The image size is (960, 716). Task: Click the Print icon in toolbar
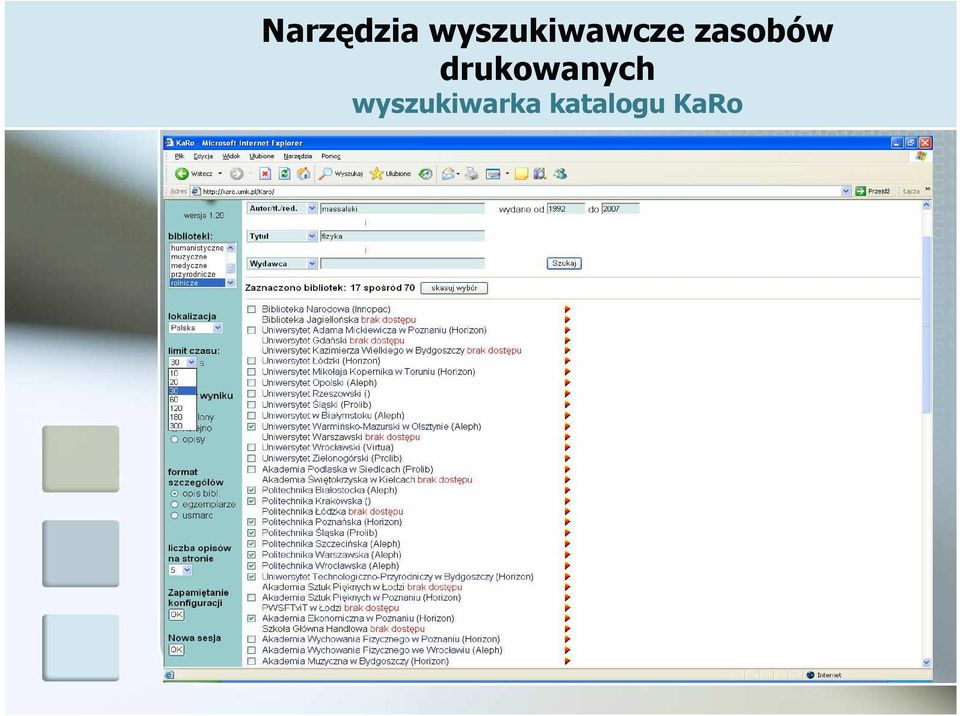471,174
